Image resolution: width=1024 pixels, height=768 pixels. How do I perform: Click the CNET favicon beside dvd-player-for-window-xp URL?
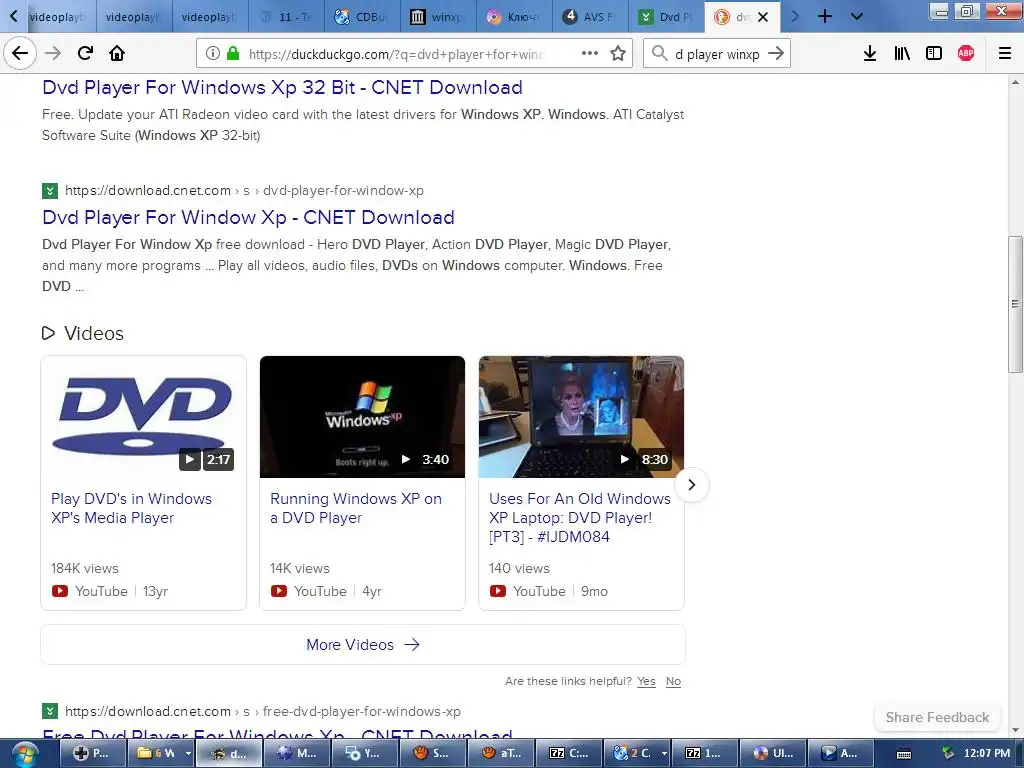[50, 191]
